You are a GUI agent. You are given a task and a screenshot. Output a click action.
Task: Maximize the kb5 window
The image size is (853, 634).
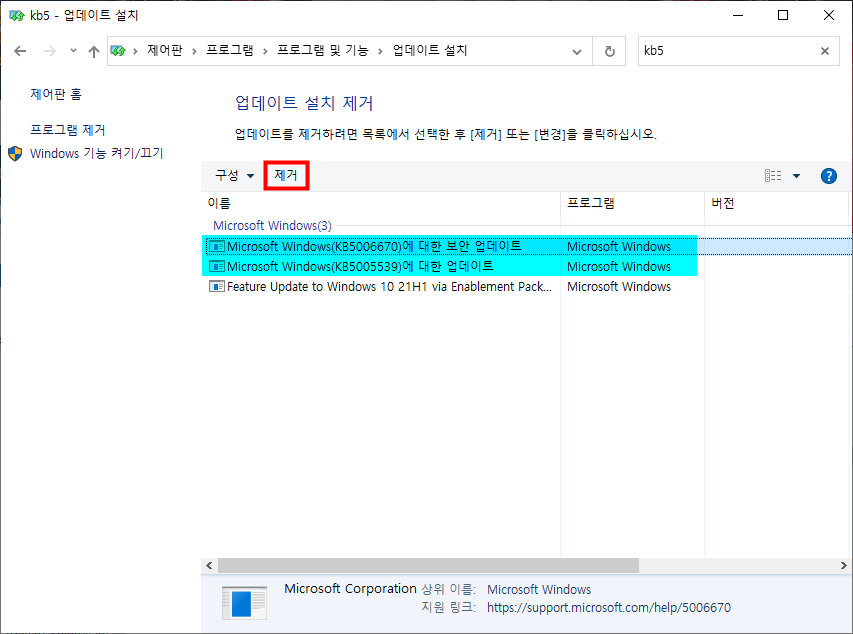pos(783,15)
